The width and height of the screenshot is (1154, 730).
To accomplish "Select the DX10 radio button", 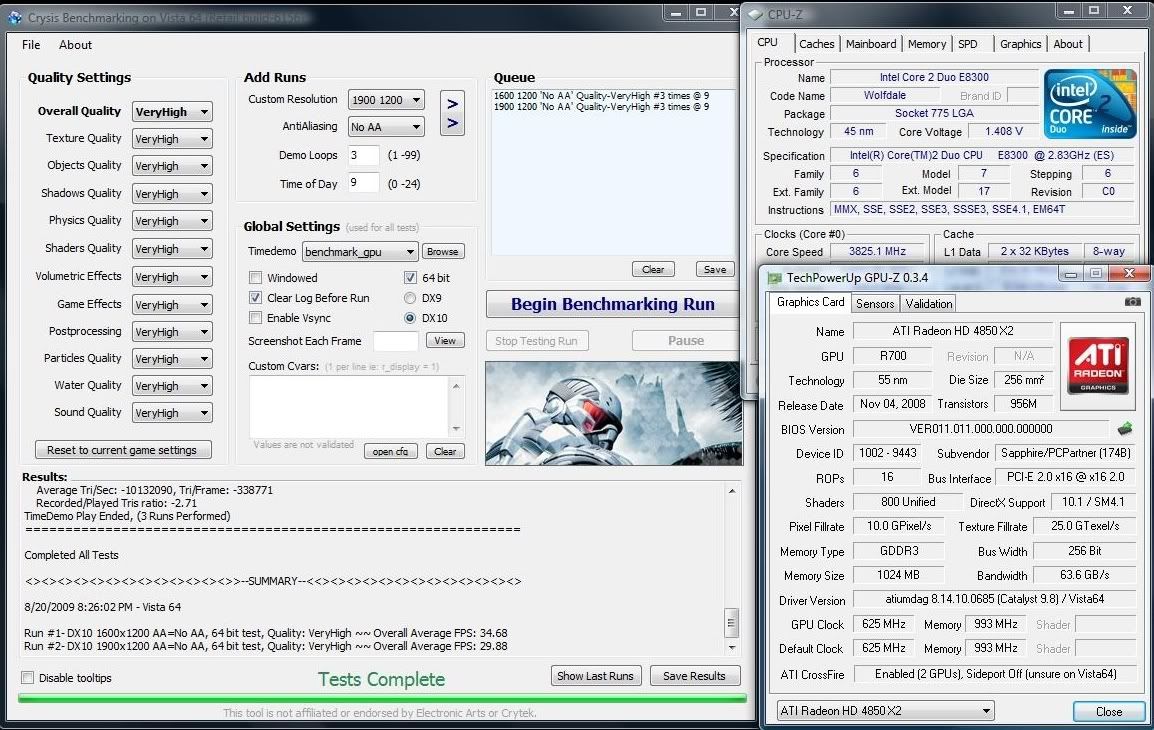I will (410, 318).
